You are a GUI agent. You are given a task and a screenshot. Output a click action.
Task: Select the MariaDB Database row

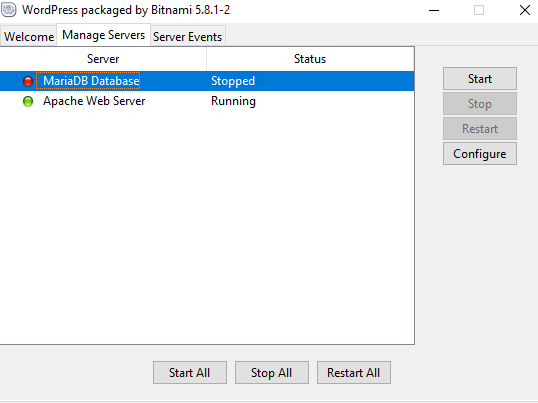(207, 81)
